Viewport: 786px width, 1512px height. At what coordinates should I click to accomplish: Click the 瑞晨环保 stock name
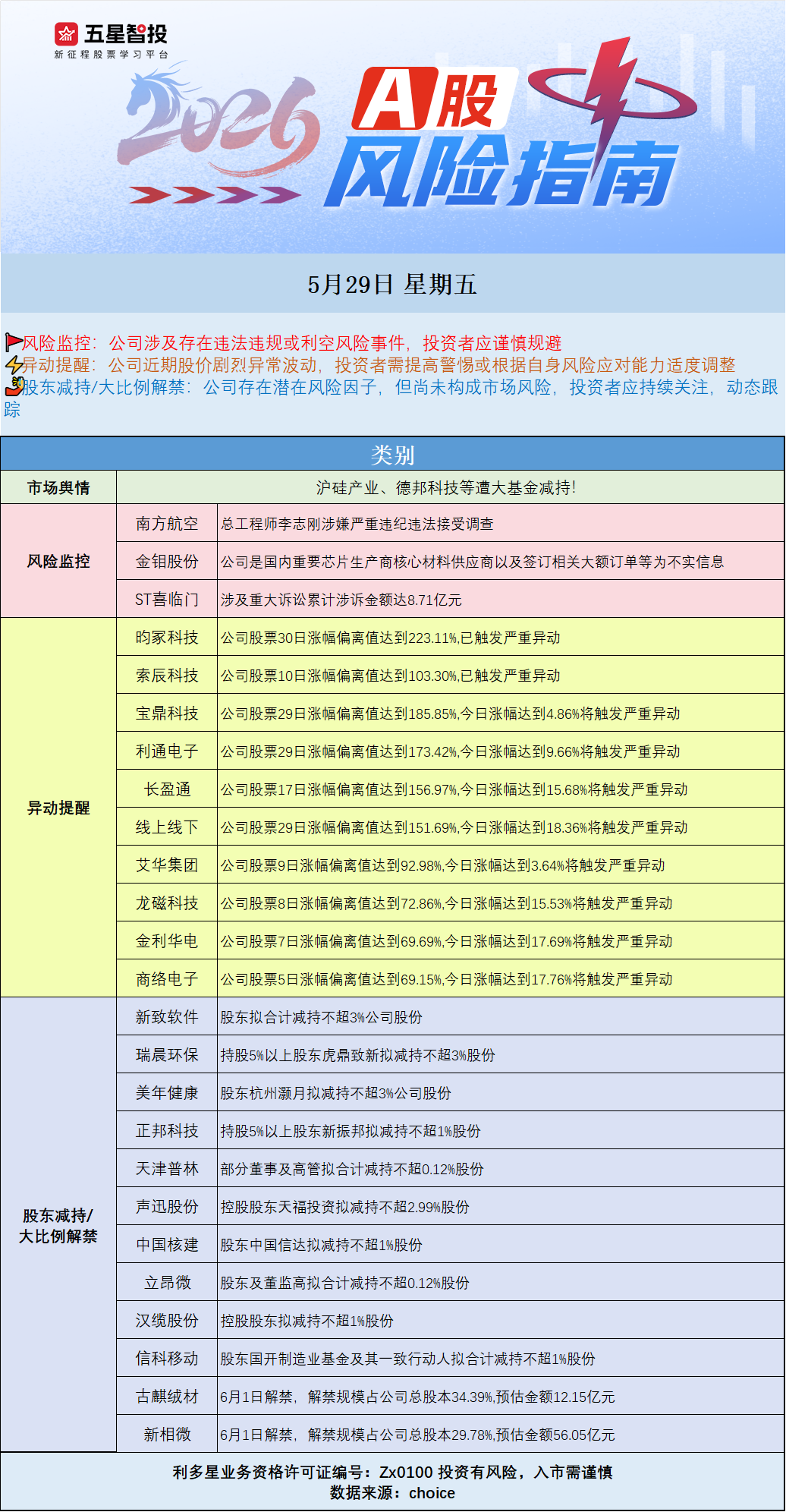click(167, 1055)
